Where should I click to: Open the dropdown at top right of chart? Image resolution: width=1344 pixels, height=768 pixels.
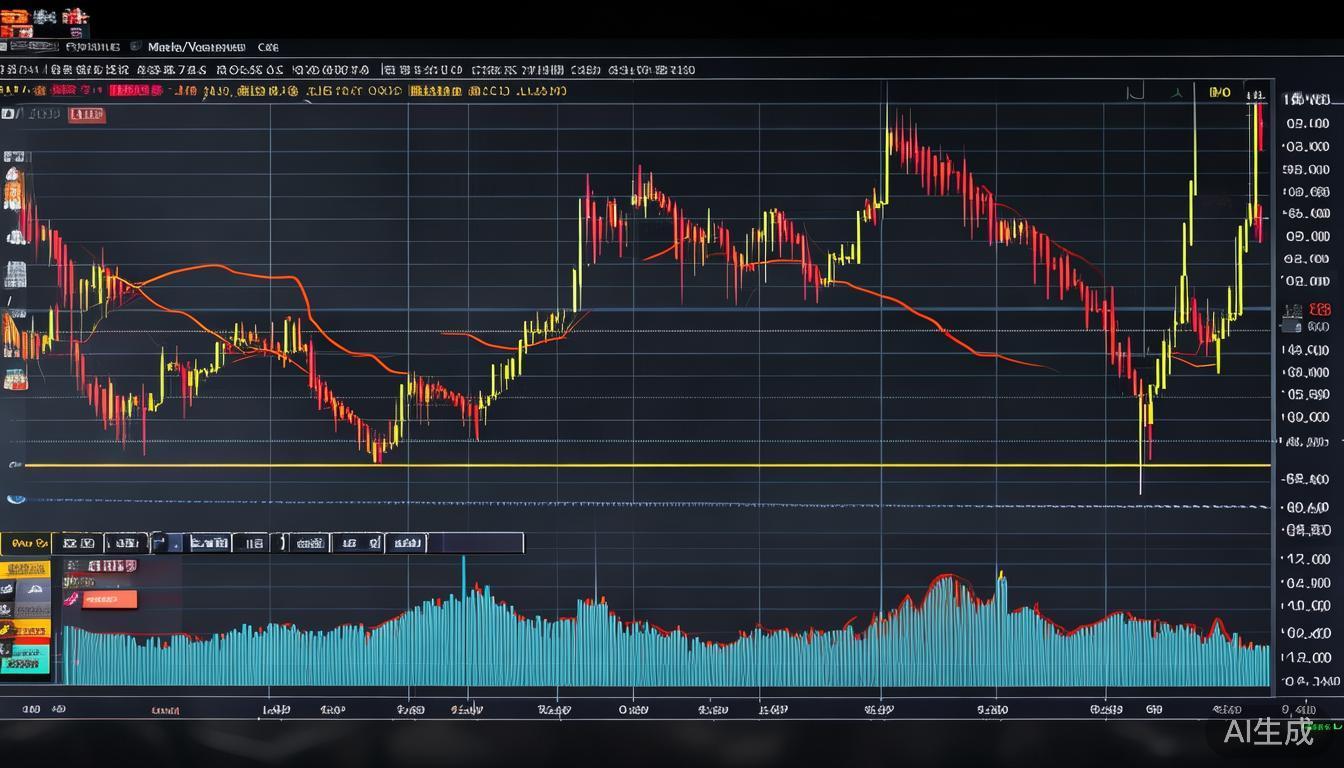1219,93
